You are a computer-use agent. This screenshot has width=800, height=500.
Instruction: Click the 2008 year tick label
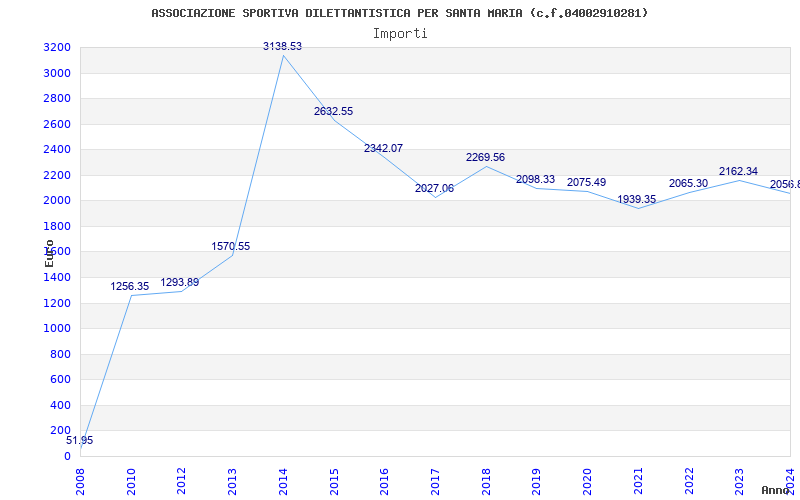(80, 482)
